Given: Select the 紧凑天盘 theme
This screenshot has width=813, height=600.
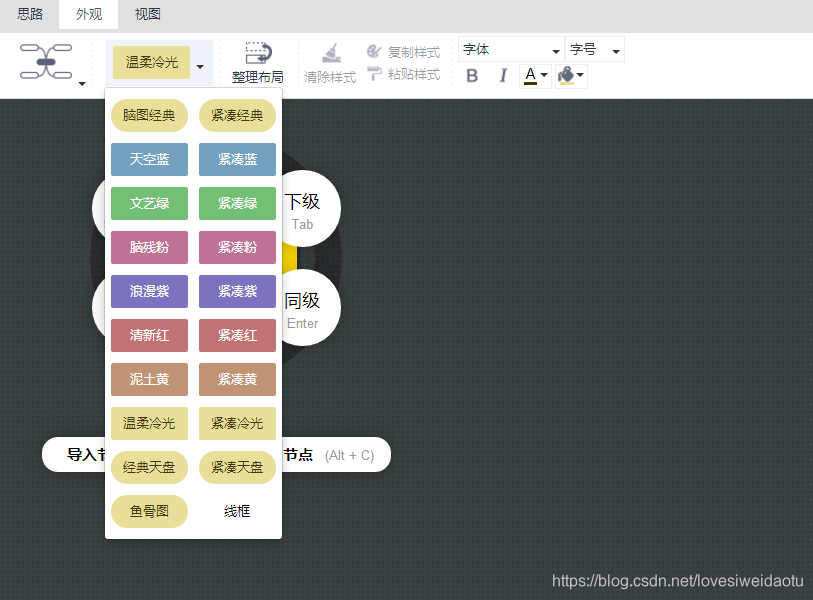Looking at the screenshot, I should (237, 468).
